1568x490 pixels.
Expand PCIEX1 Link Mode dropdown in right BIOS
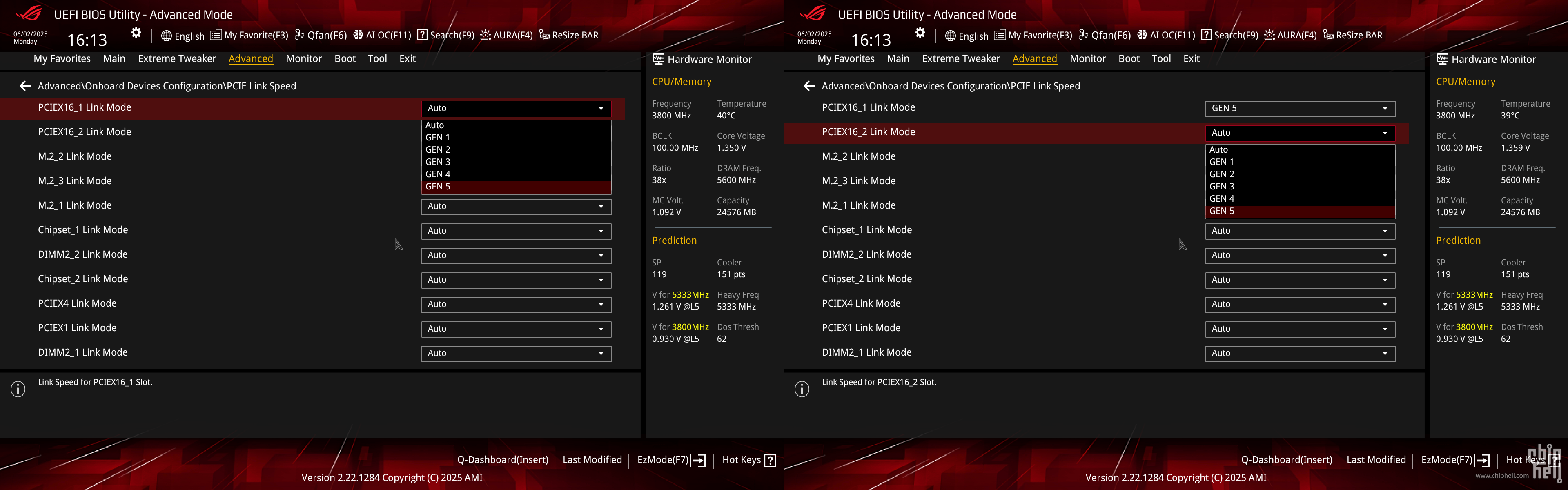1300,329
